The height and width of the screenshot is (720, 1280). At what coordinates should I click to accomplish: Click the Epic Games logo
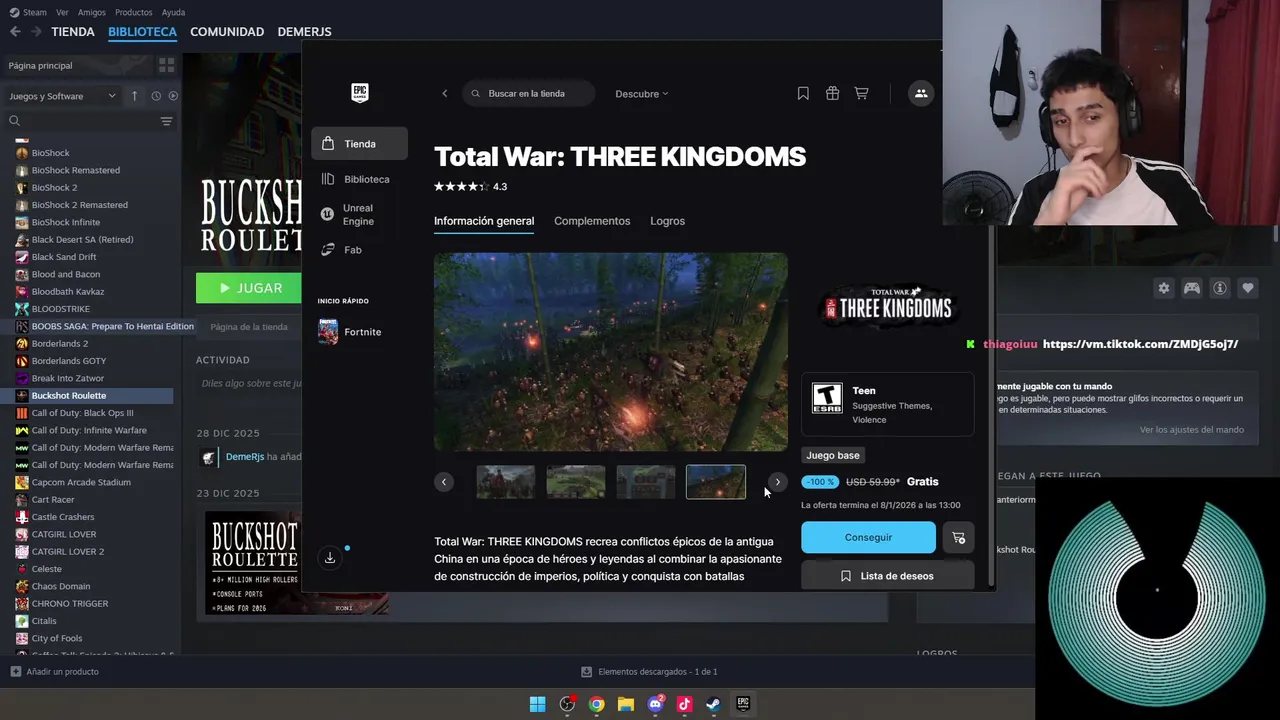(x=360, y=92)
